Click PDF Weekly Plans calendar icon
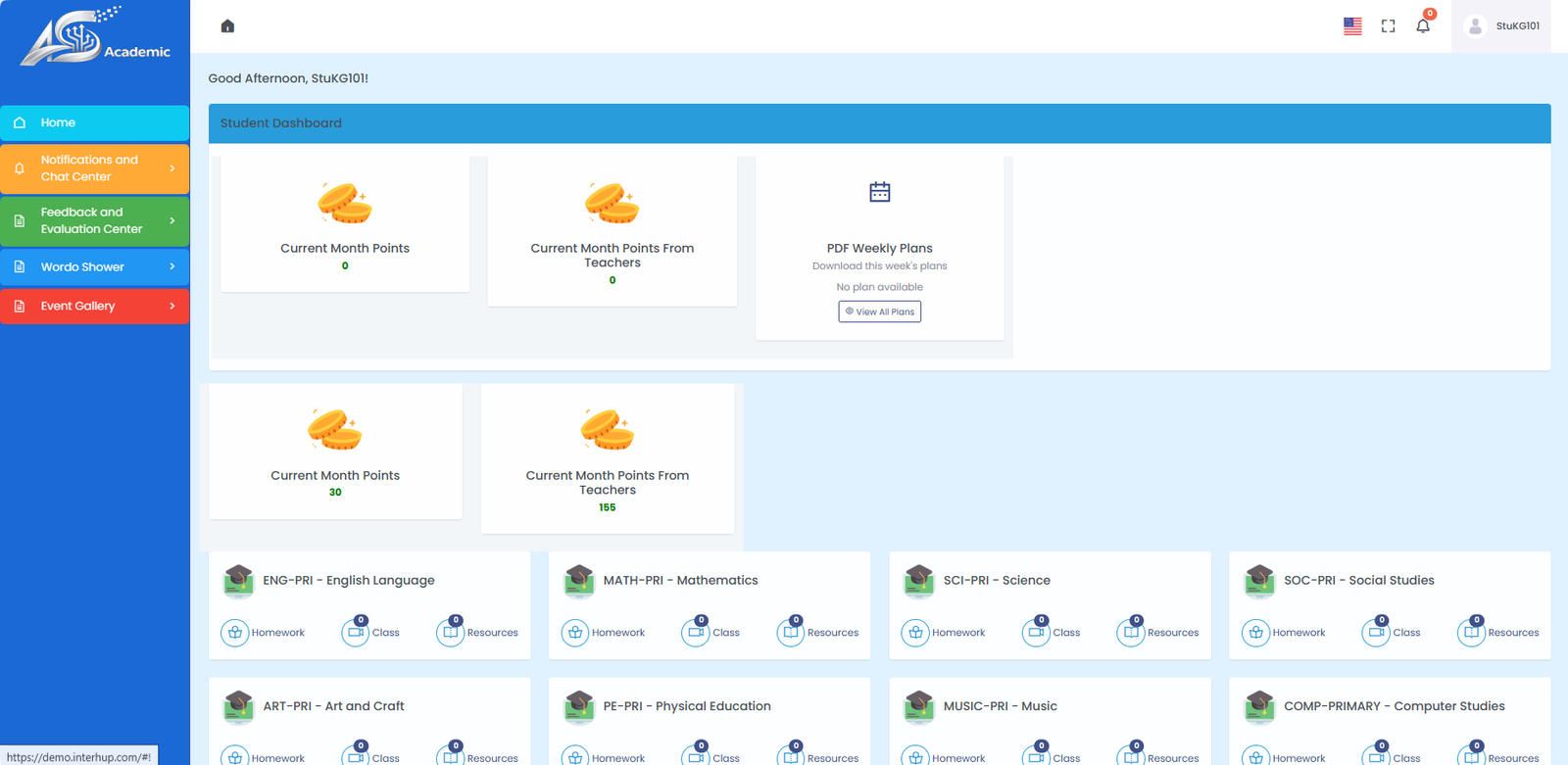The image size is (1568, 765). [x=880, y=192]
